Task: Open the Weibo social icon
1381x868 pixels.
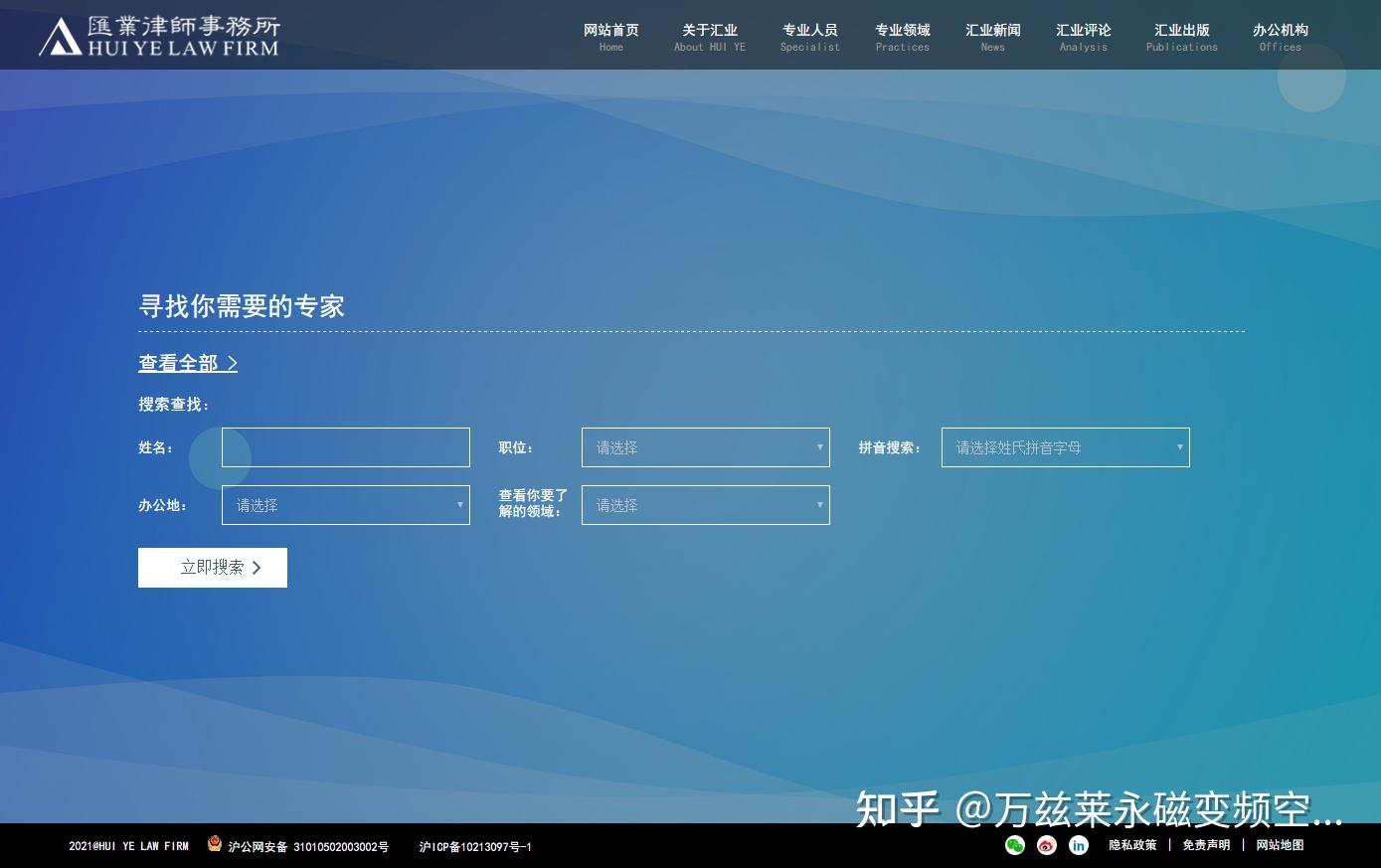Action: pyautogui.click(x=1047, y=845)
